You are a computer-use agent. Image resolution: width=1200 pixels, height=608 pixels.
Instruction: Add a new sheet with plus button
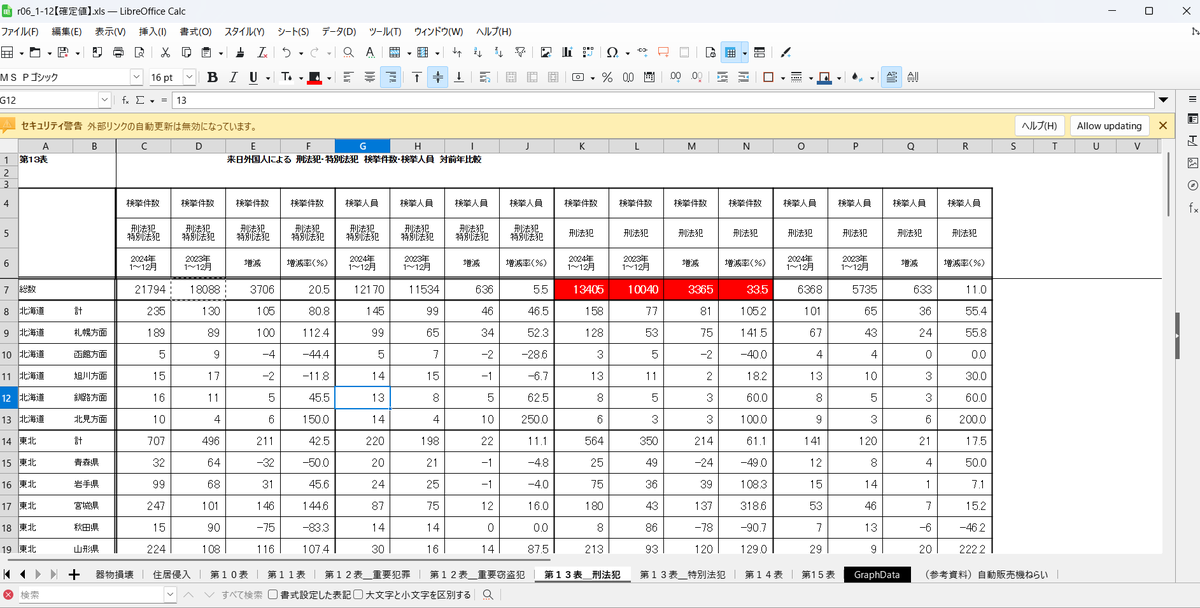[73, 575]
